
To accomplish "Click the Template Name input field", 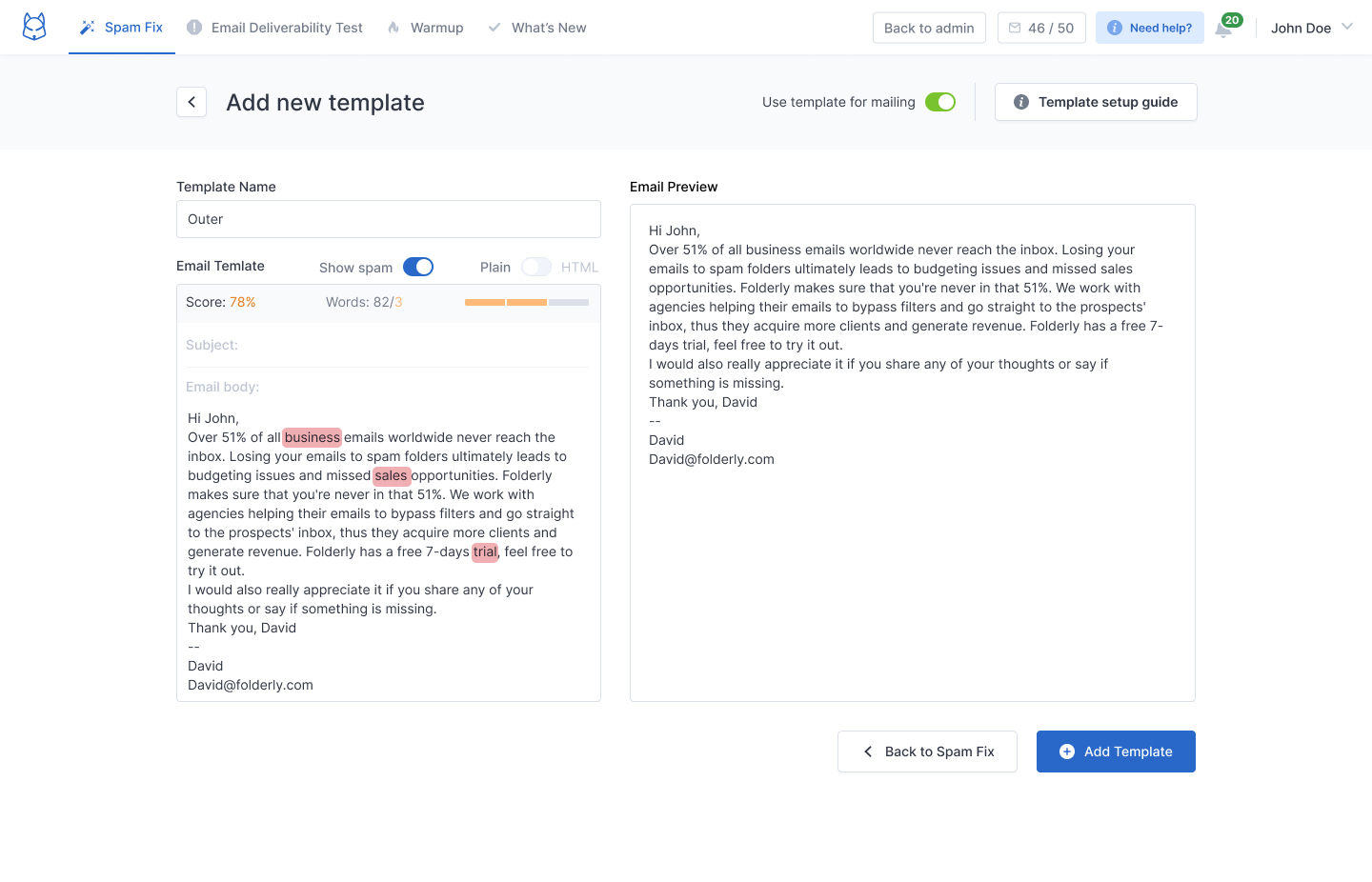I will tap(389, 219).
